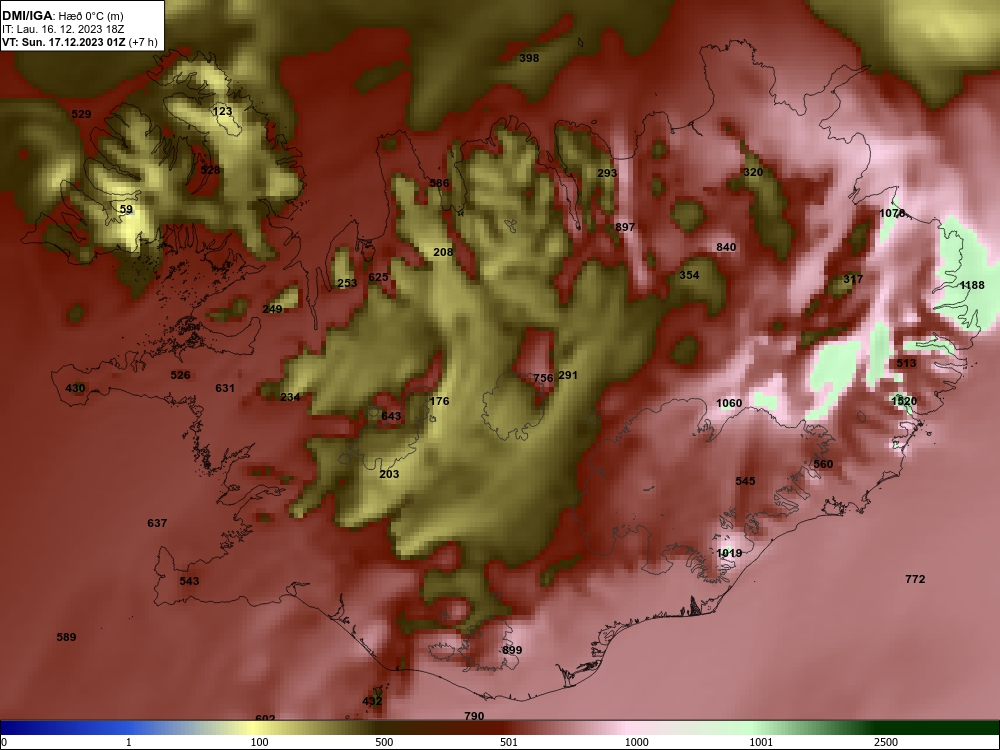Click the map value 790
The width and height of the screenshot is (1000, 750).
click(x=474, y=716)
